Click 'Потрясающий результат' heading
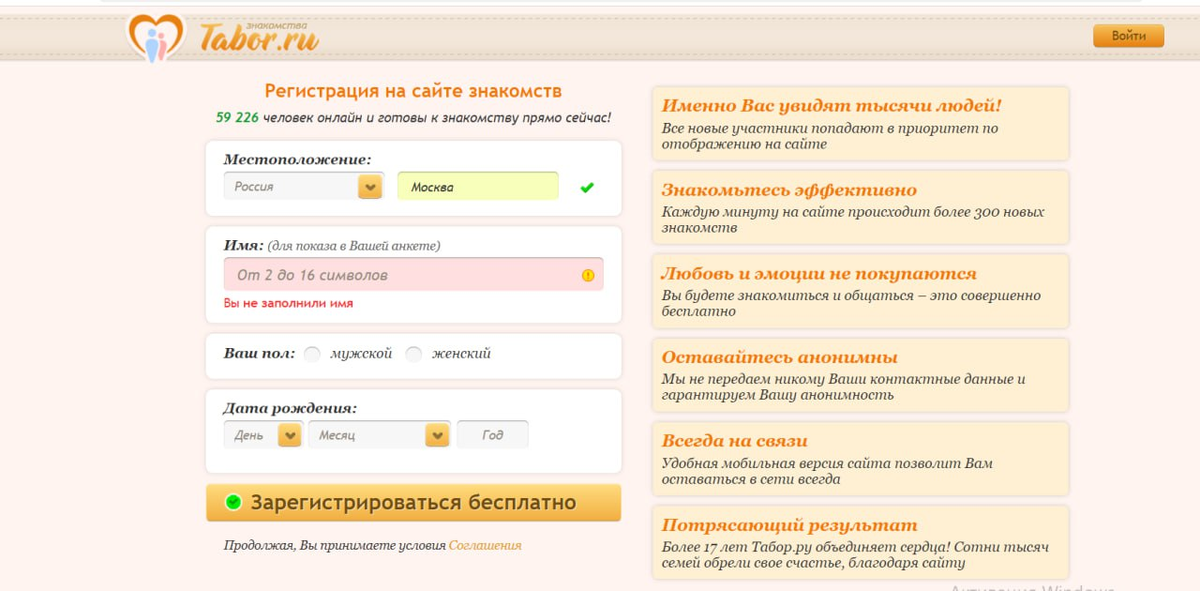The height and width of the screenshot is (591, 1200). tap(789, 525)
